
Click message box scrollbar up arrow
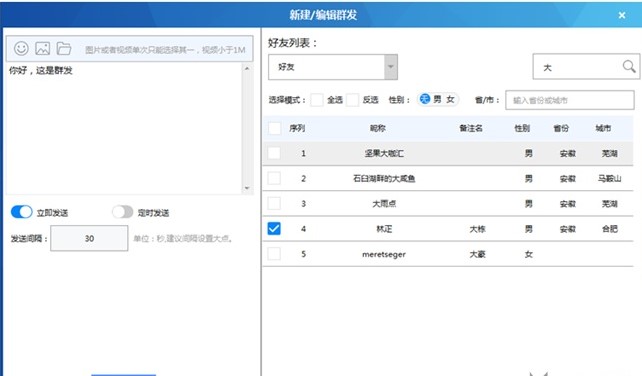[x=247, y=68]
